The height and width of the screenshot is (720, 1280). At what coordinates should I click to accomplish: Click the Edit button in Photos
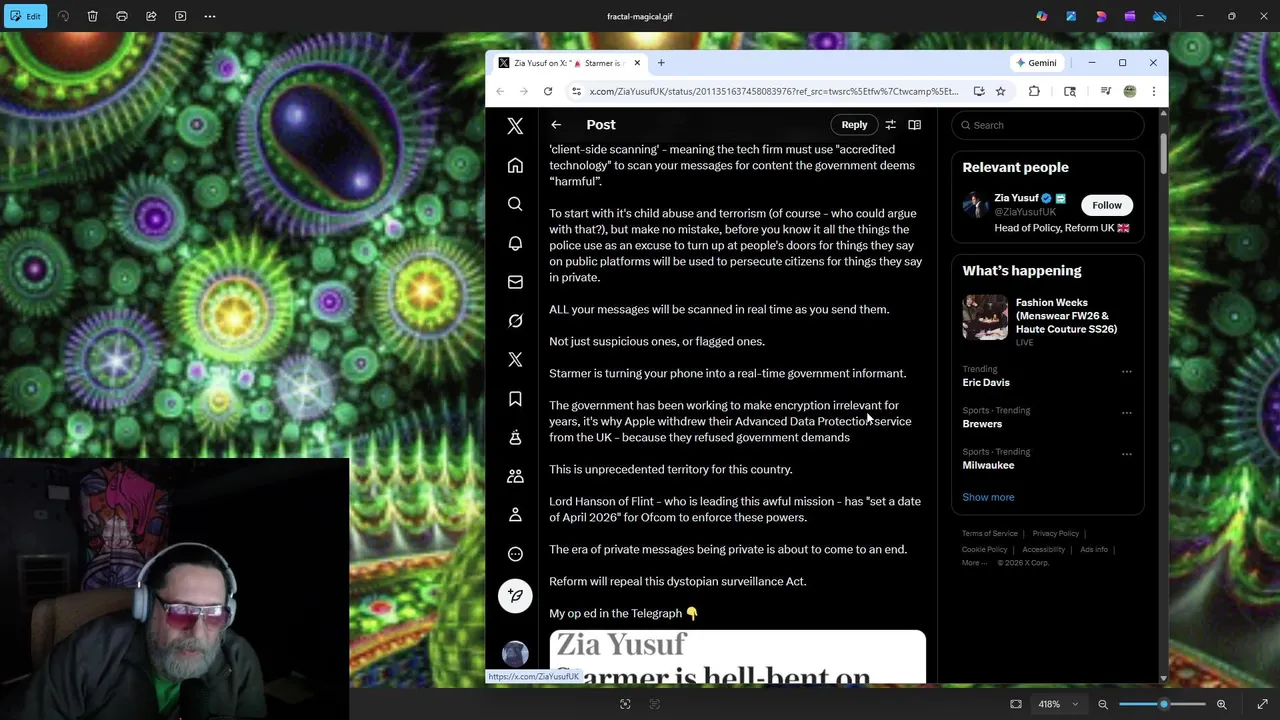(25, 16)
